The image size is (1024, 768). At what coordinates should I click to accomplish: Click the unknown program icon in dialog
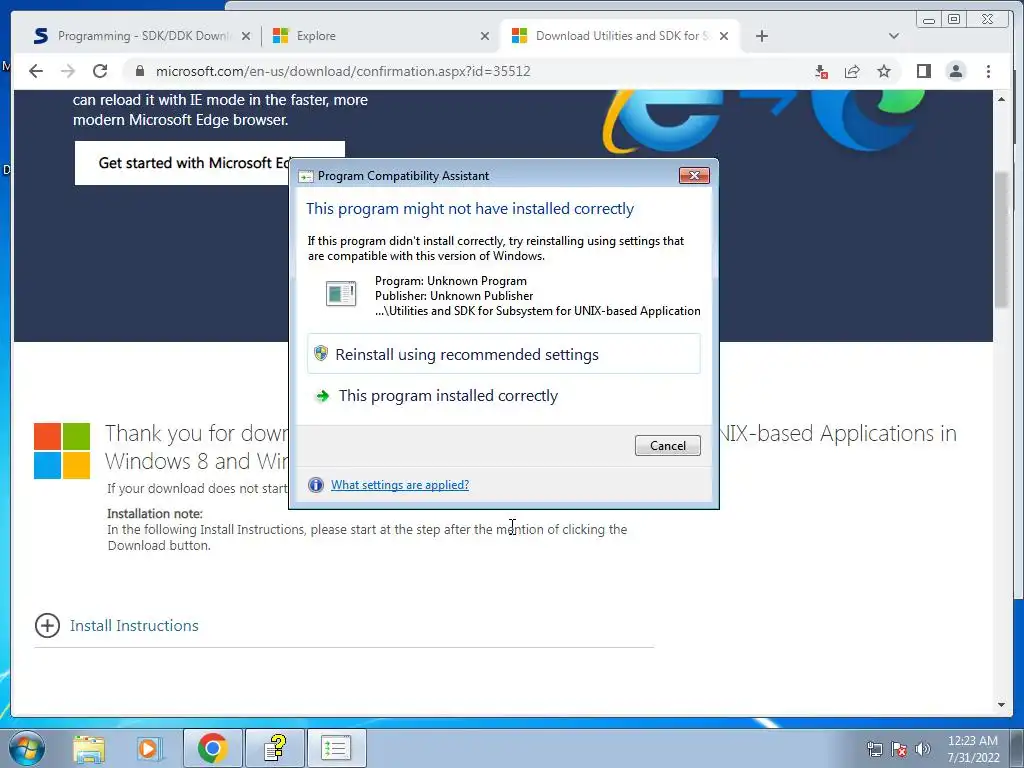coord(341,294)
